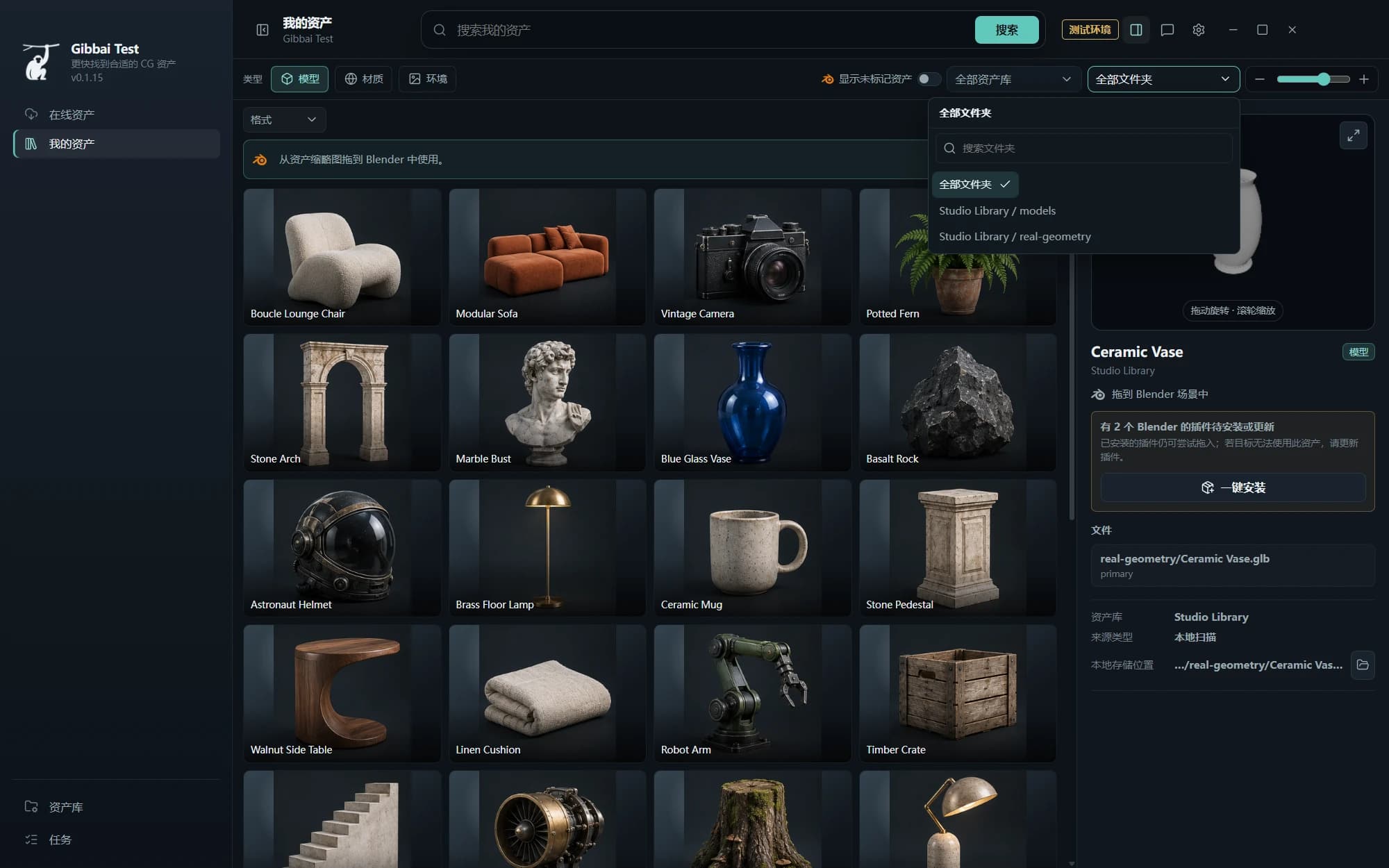Open the 格式 dropdown
The width and height of the screenshot is (1389, 868).
284,119
